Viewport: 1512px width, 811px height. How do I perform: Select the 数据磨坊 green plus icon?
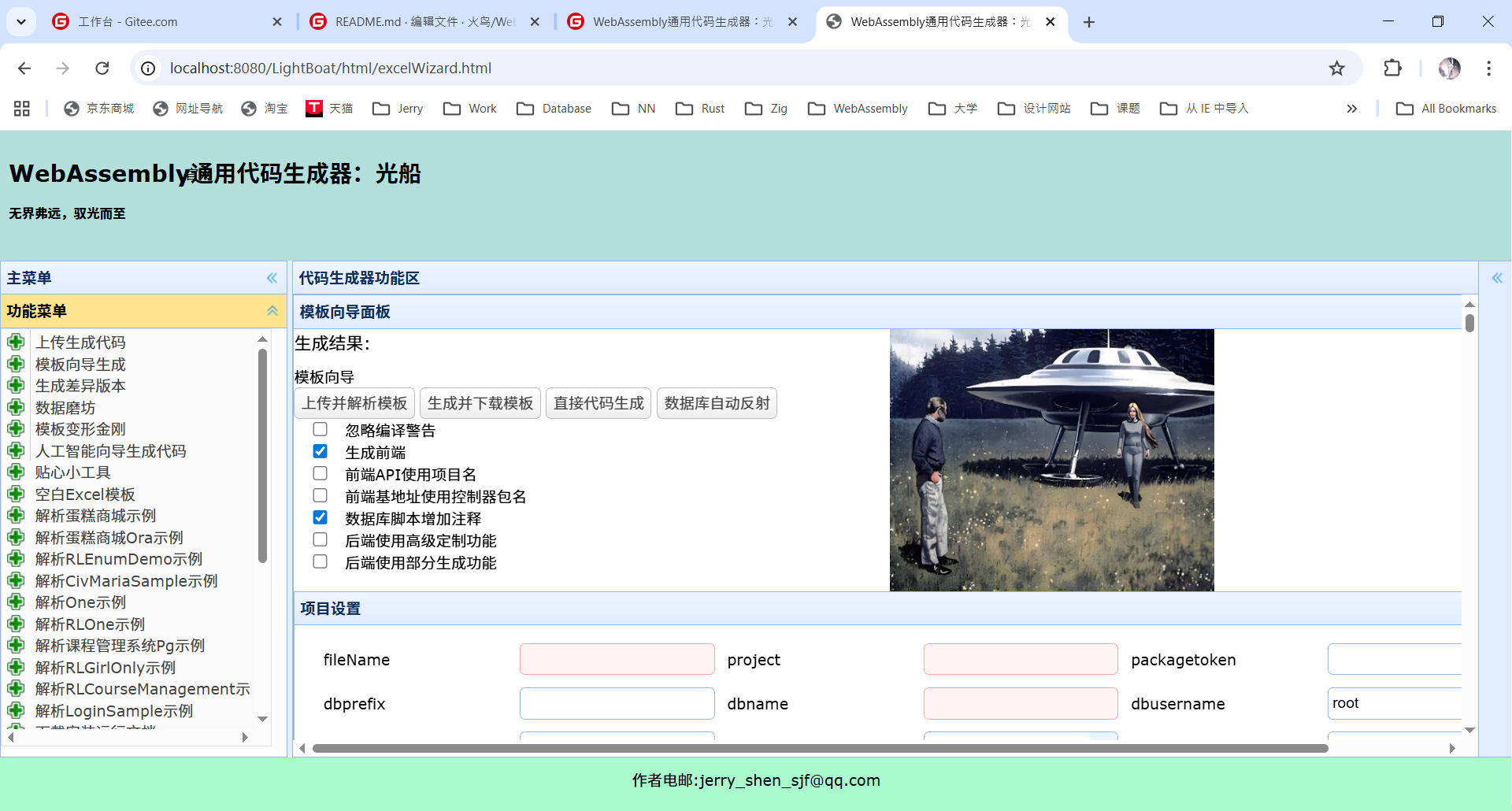click(17, 407)
